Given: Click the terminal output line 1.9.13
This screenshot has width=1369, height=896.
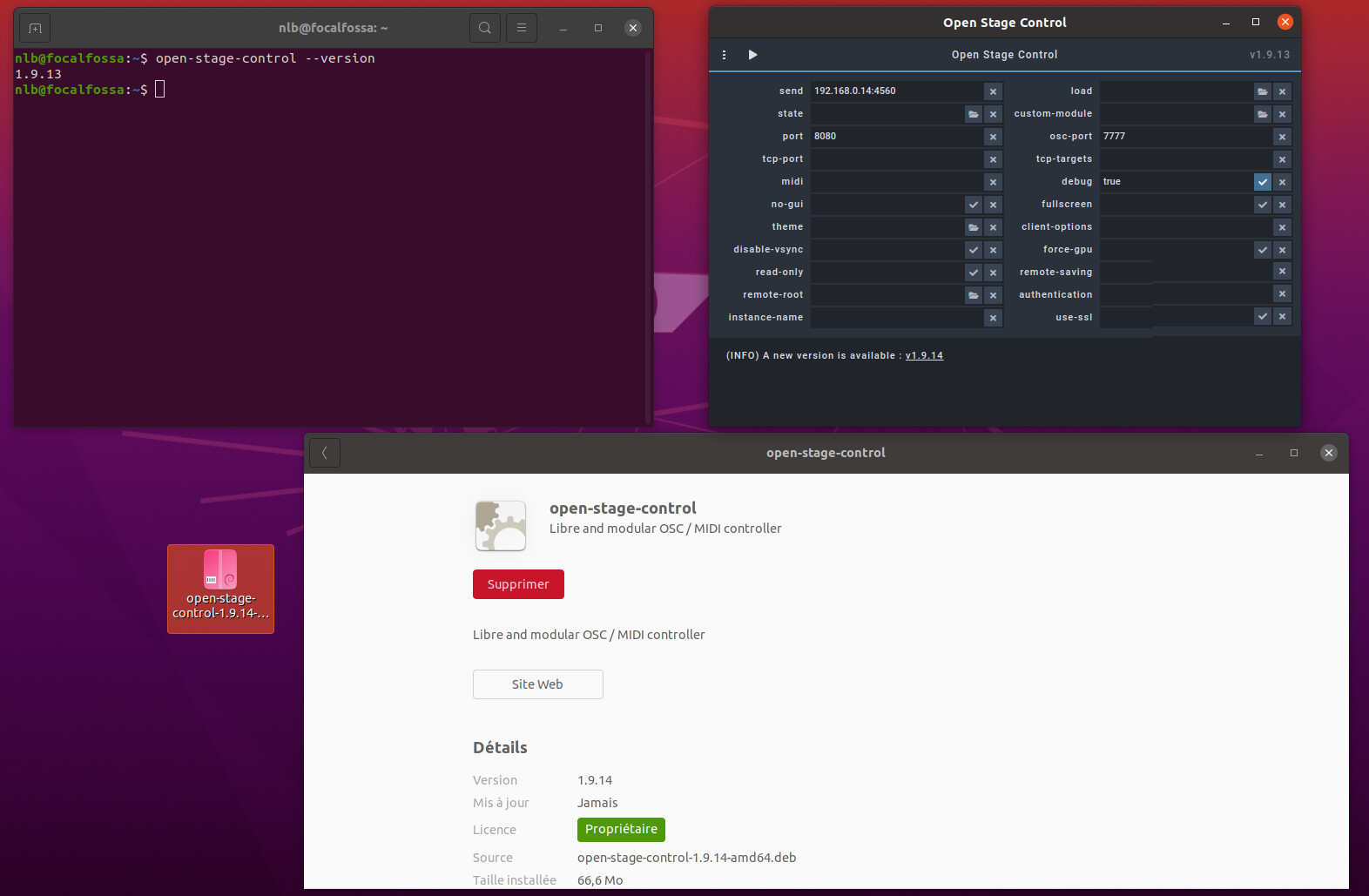Looking at the screenshot, I should click(x=38, y=75).
